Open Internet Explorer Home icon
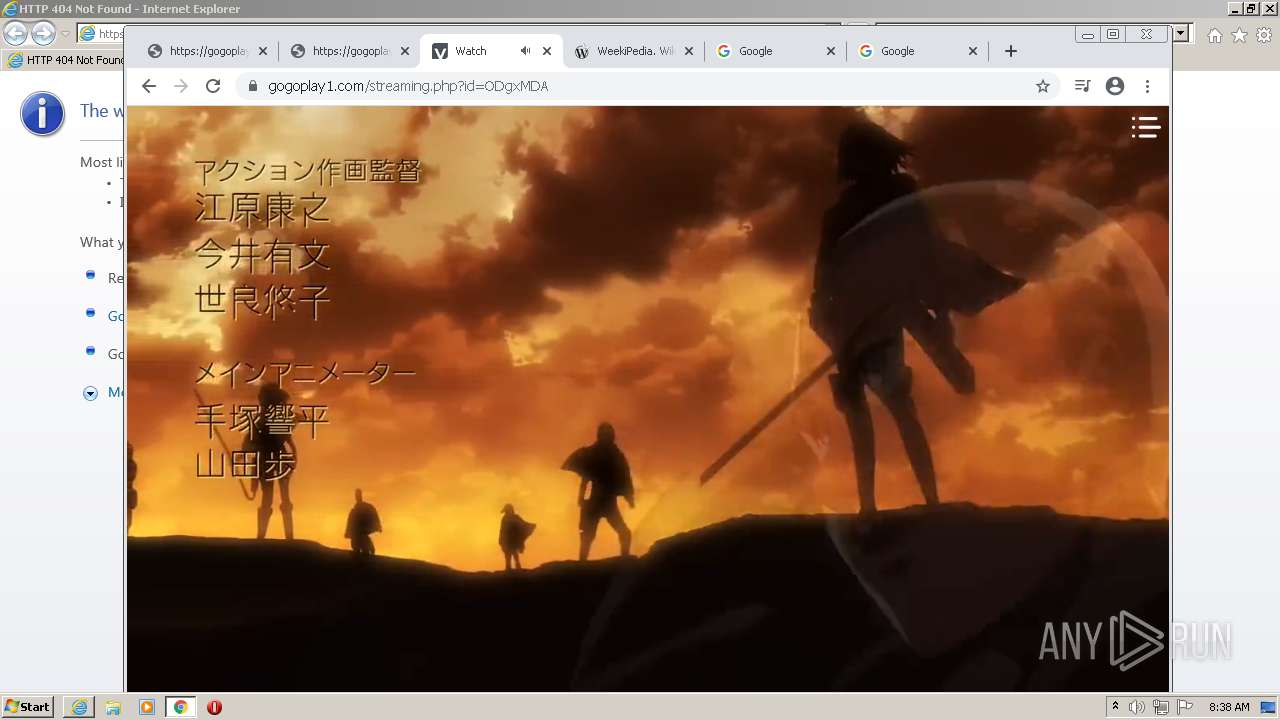This screenshot has height=720, width=1280. (1214, 35)
